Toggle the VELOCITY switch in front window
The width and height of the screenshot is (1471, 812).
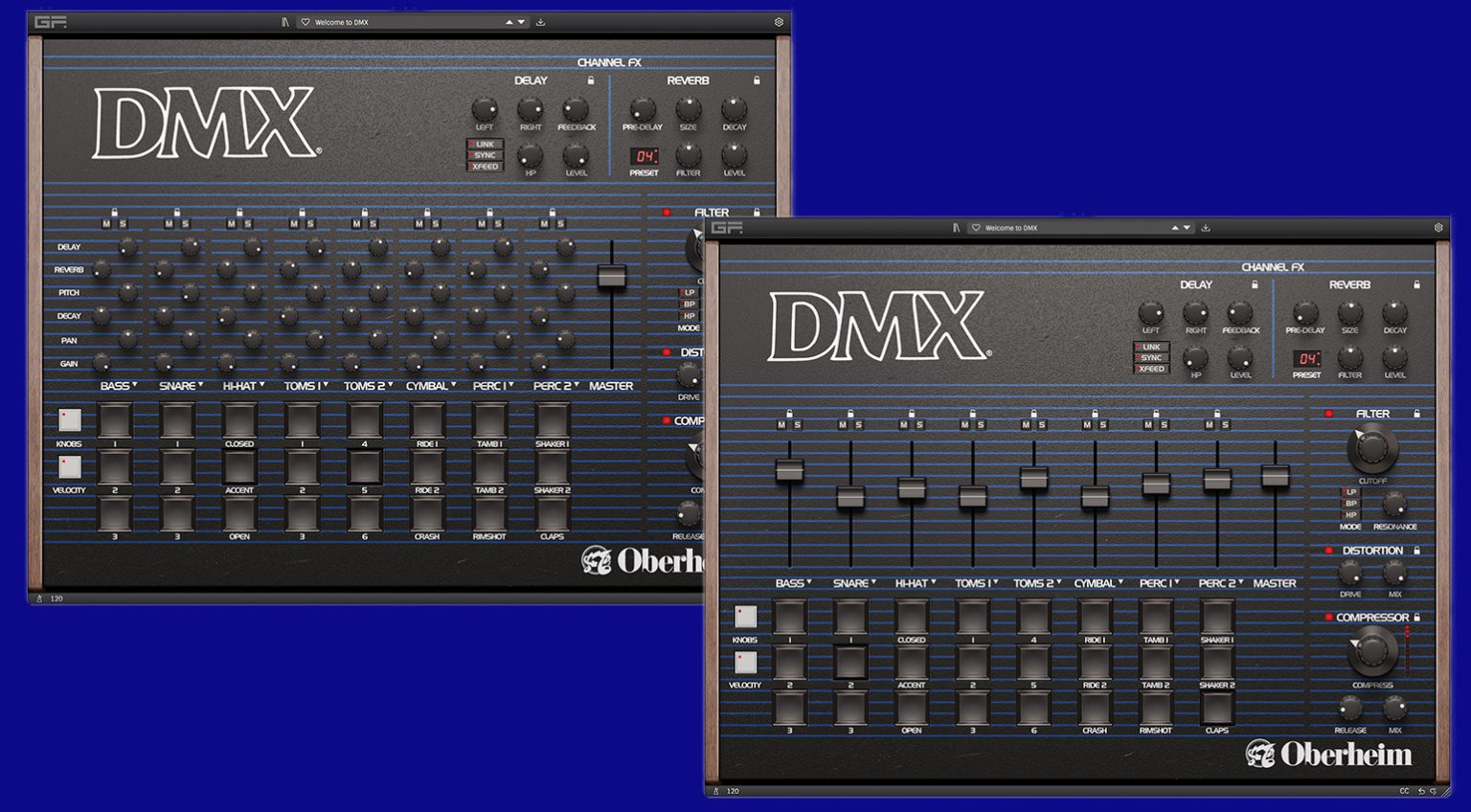click(745, 662)
